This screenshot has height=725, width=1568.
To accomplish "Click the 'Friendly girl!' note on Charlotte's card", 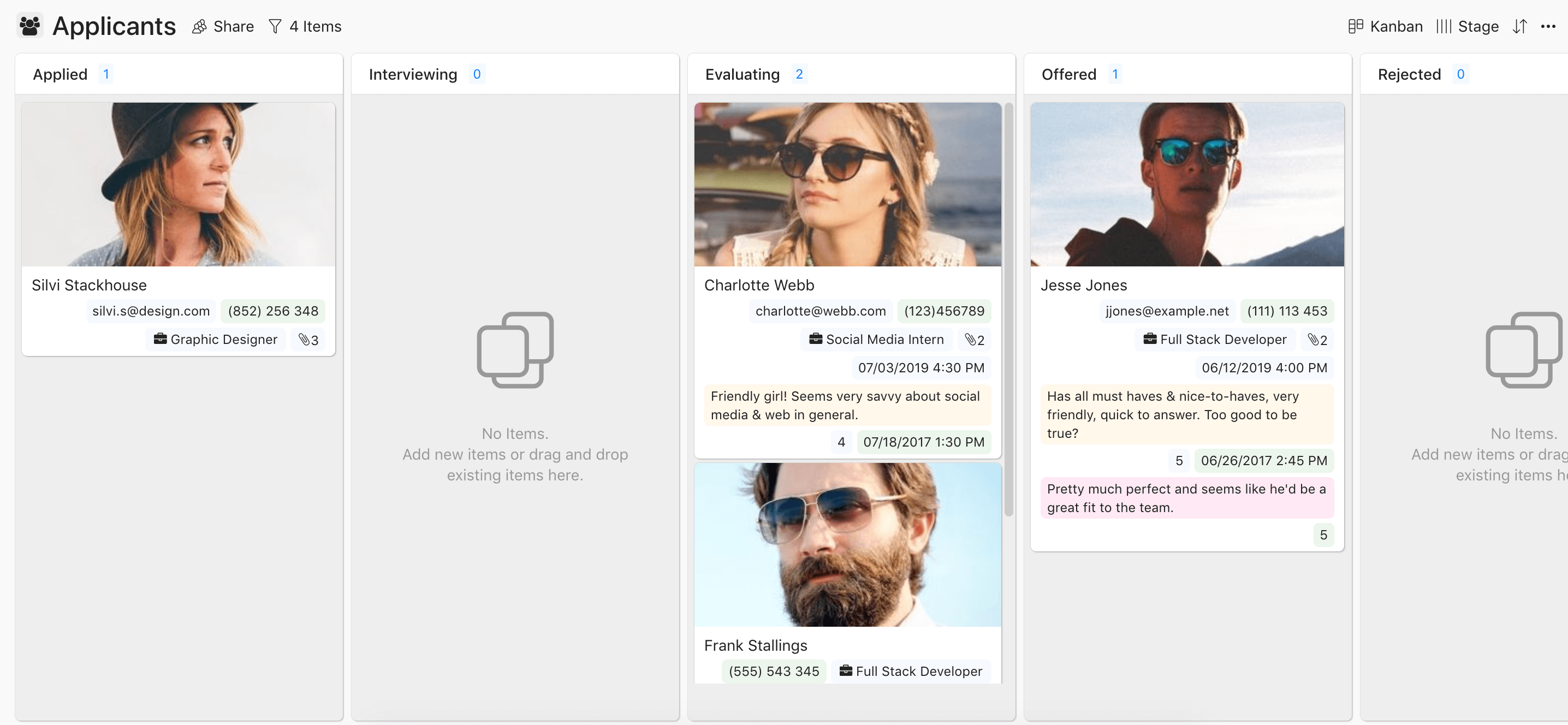I will [x=847, y=406].
